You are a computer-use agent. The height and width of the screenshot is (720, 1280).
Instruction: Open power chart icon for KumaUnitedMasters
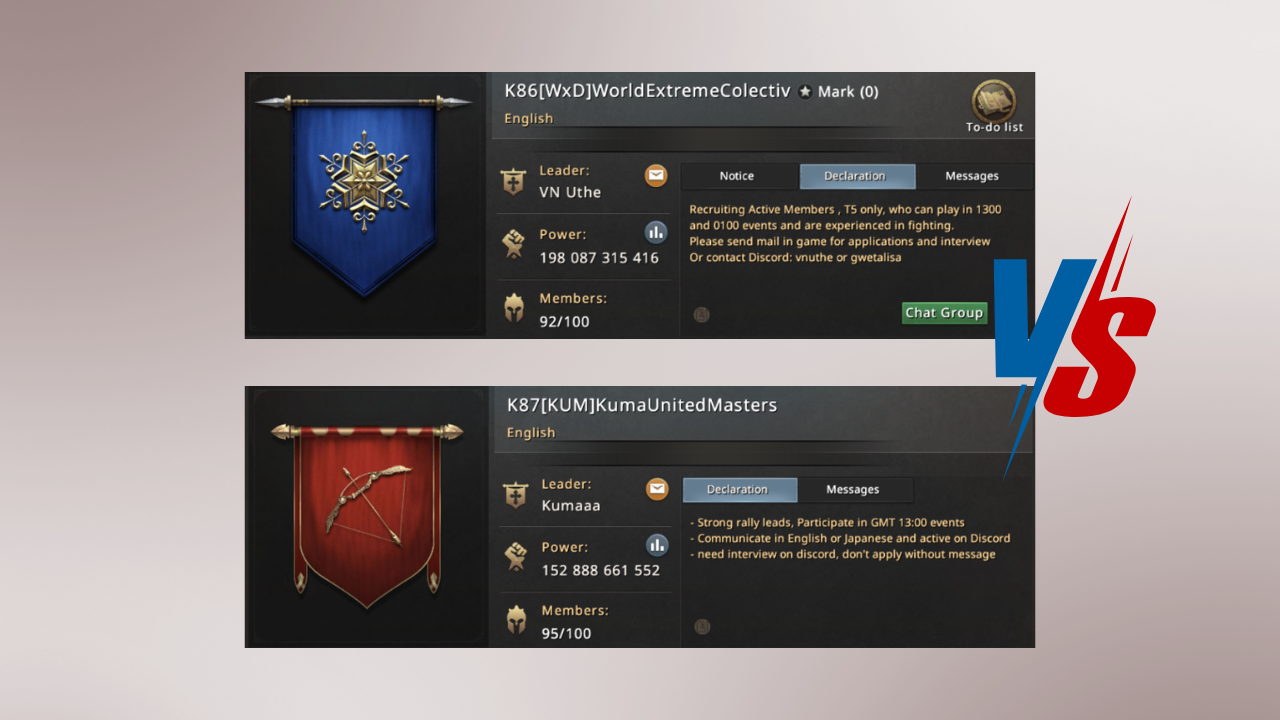click(x=657, y=545)
